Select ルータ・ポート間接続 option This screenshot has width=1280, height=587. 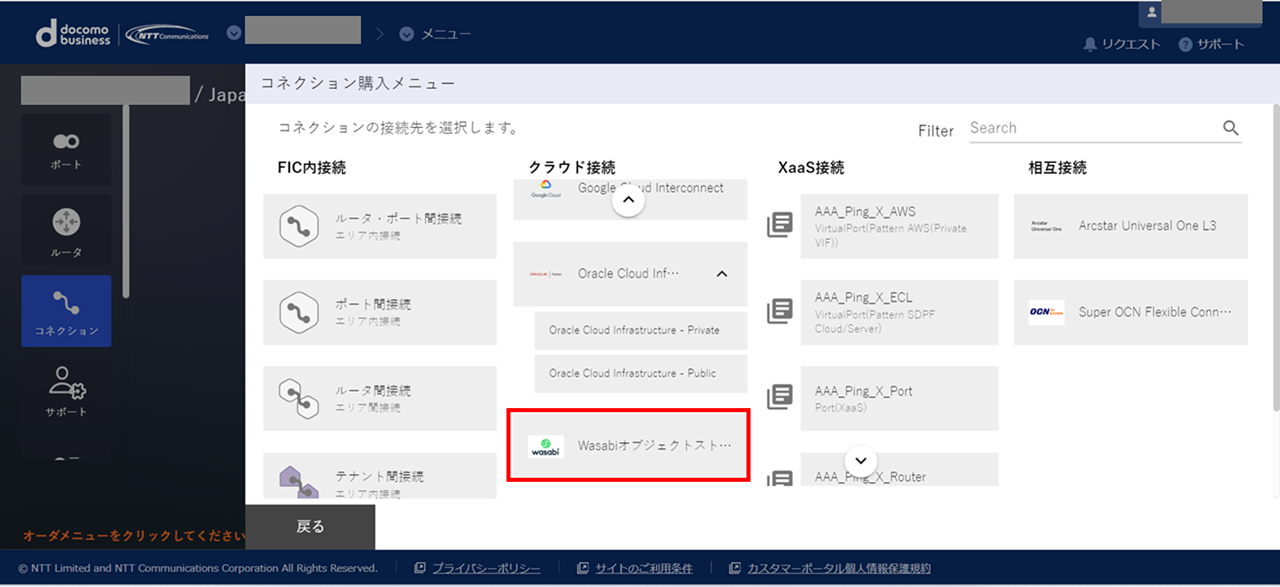[380, 226]
